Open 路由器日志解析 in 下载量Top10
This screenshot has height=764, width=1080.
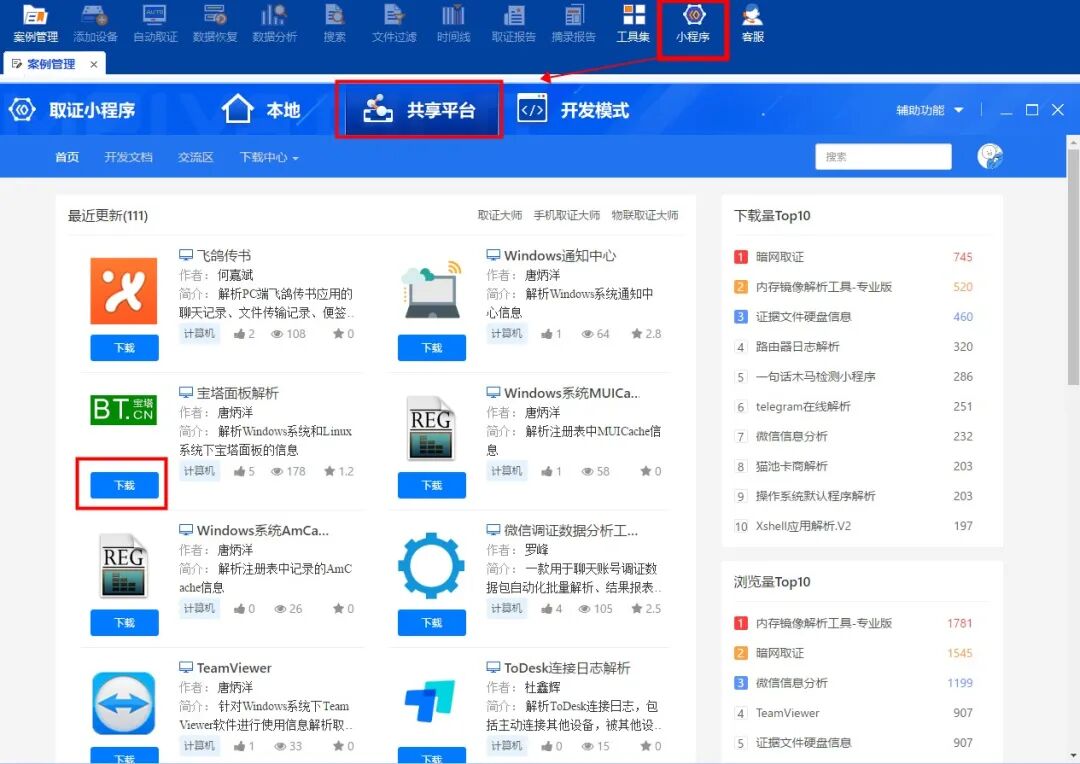click(798, 347)
